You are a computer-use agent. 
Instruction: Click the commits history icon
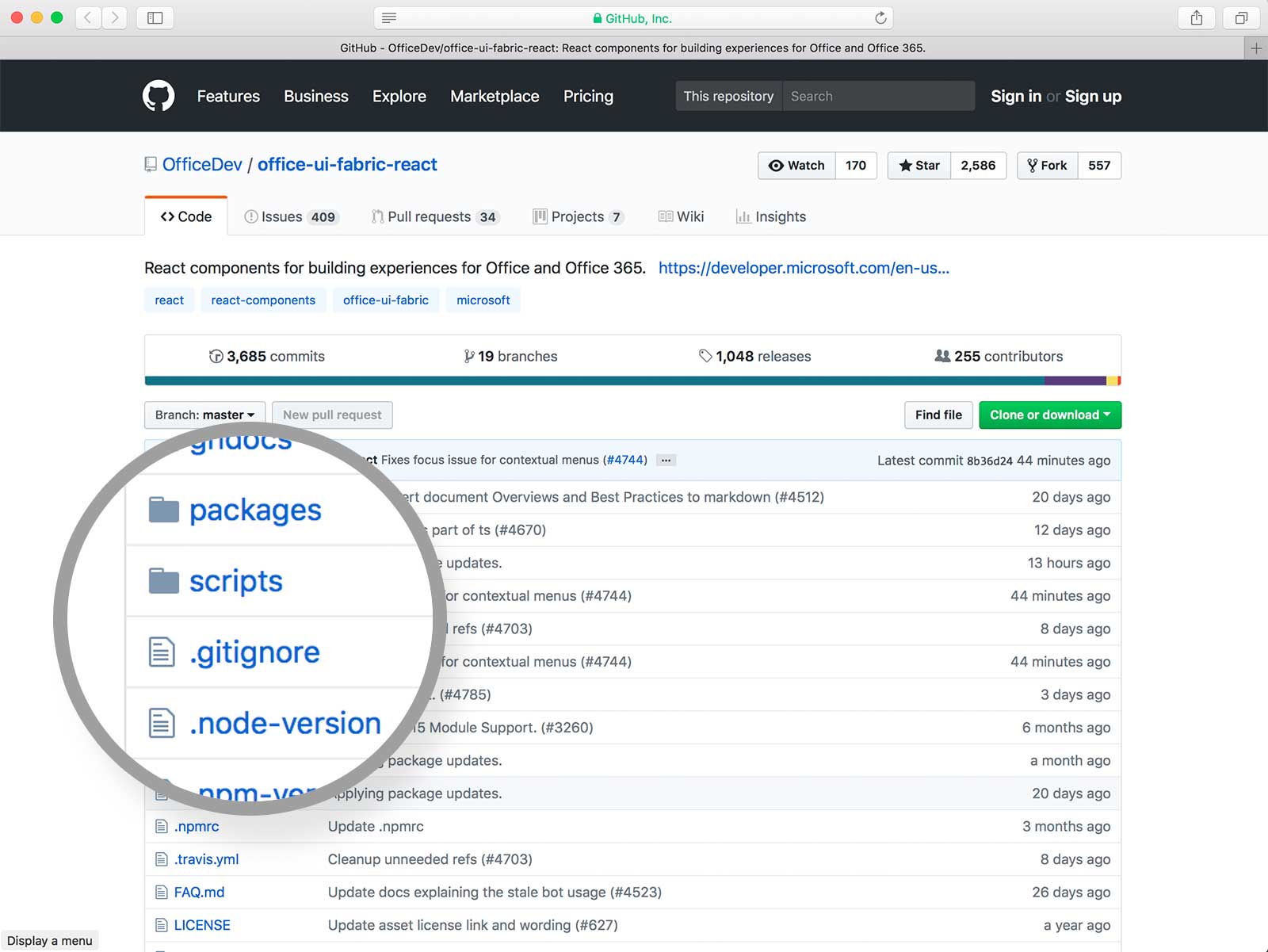[216, 357]
